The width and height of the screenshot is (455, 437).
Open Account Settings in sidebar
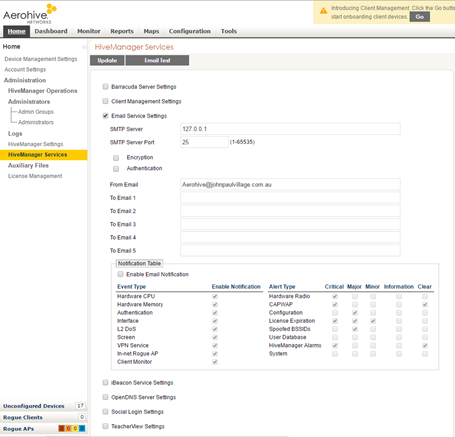25,70
